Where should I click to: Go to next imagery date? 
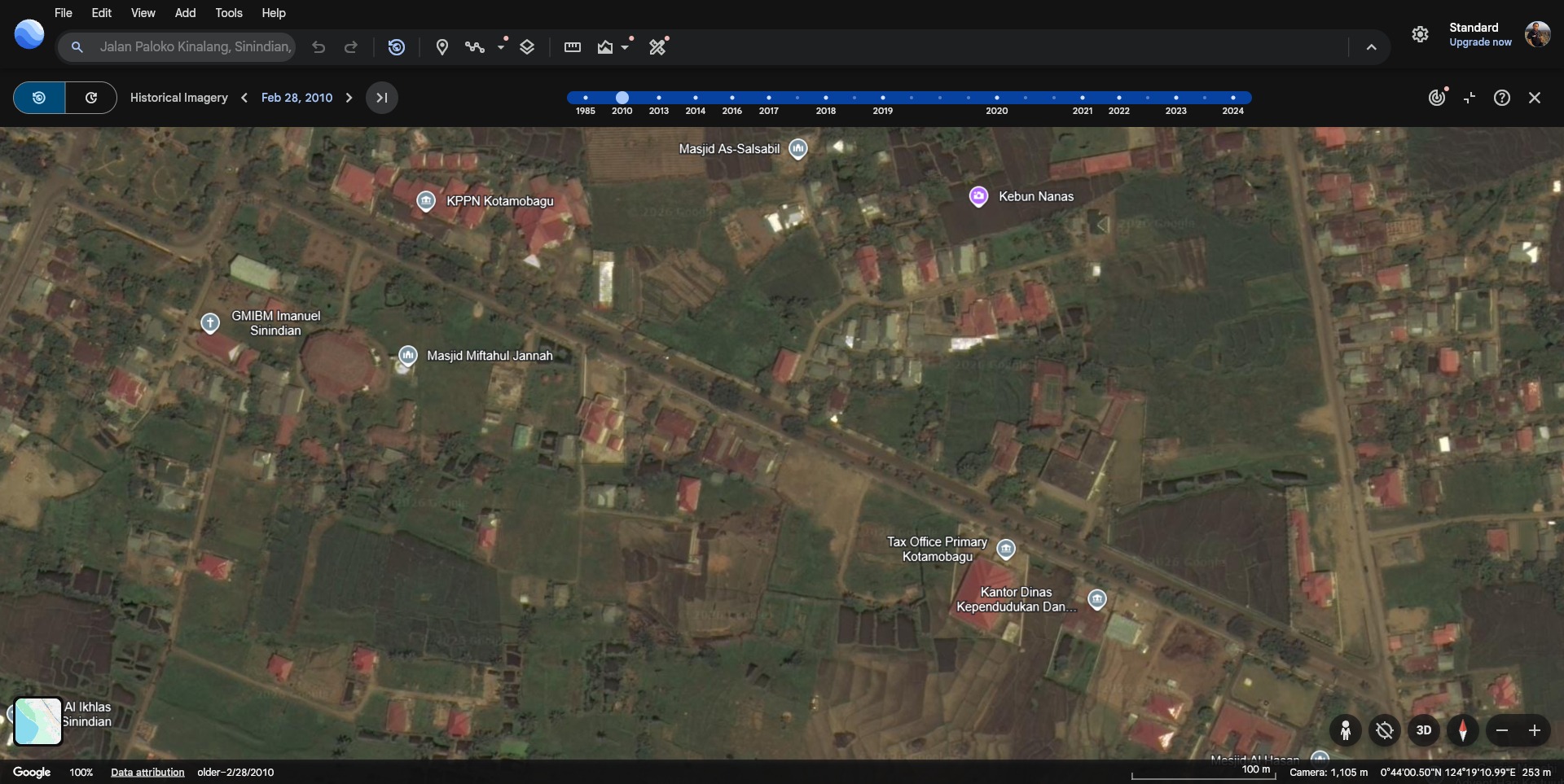click(349, 98)
